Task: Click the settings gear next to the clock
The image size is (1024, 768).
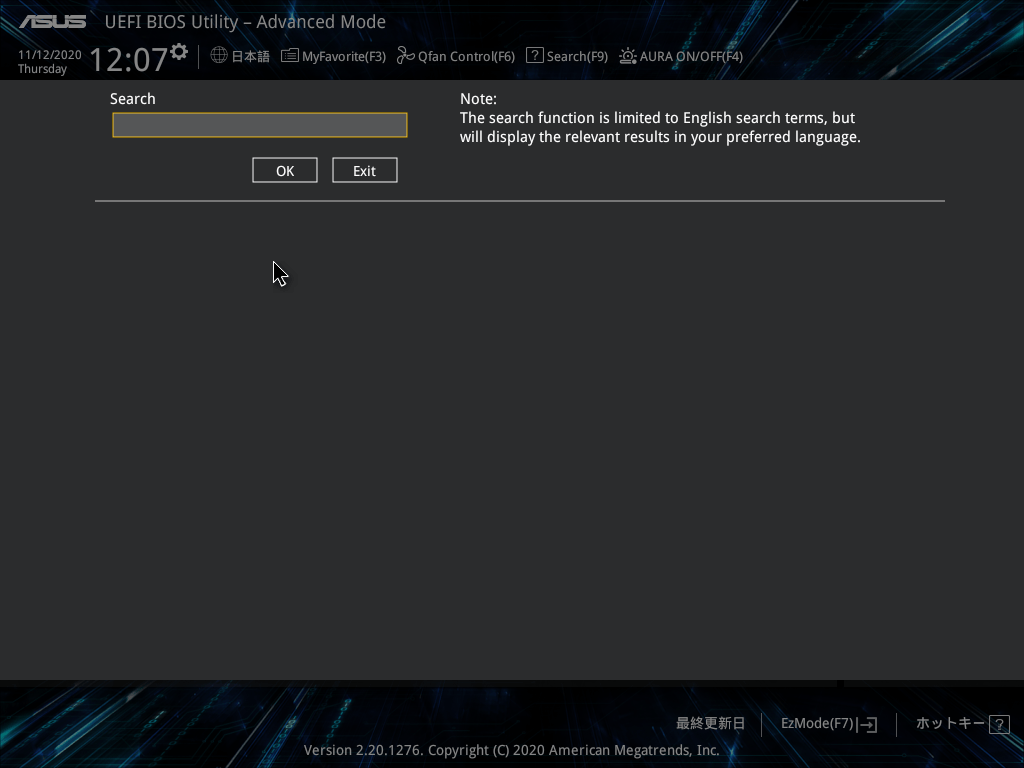Action: 179,52
